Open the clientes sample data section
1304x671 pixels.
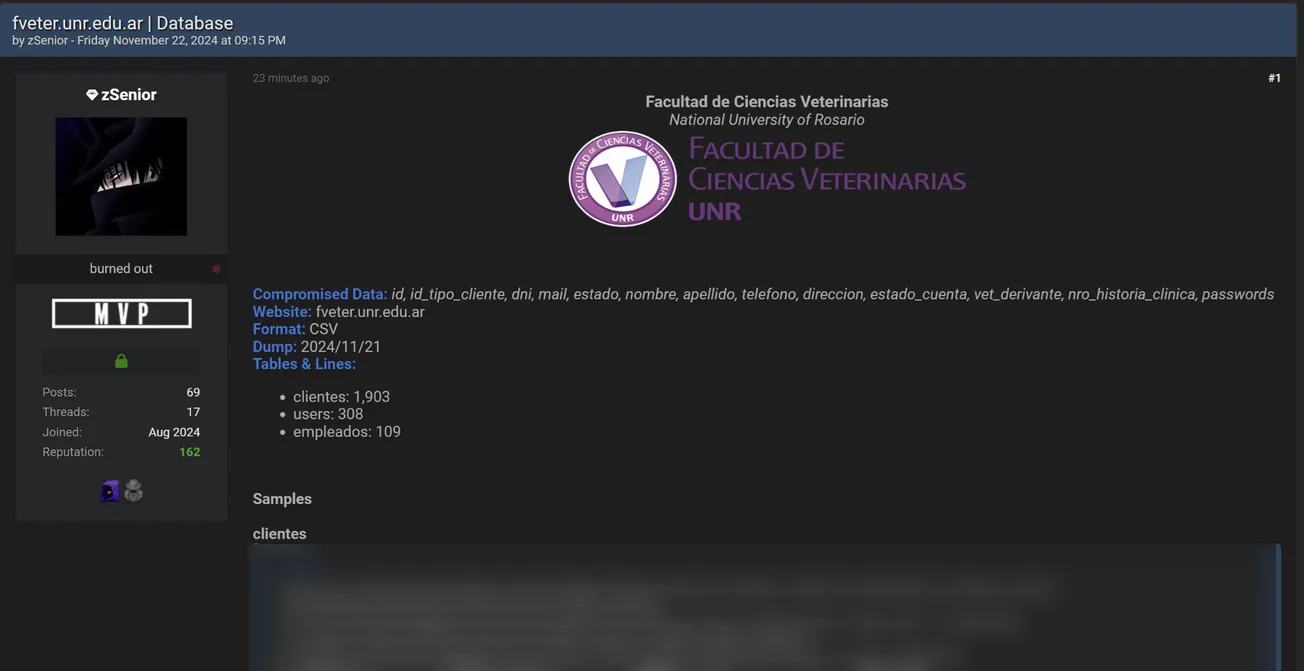pyautogui.click(x=279, y=533)
